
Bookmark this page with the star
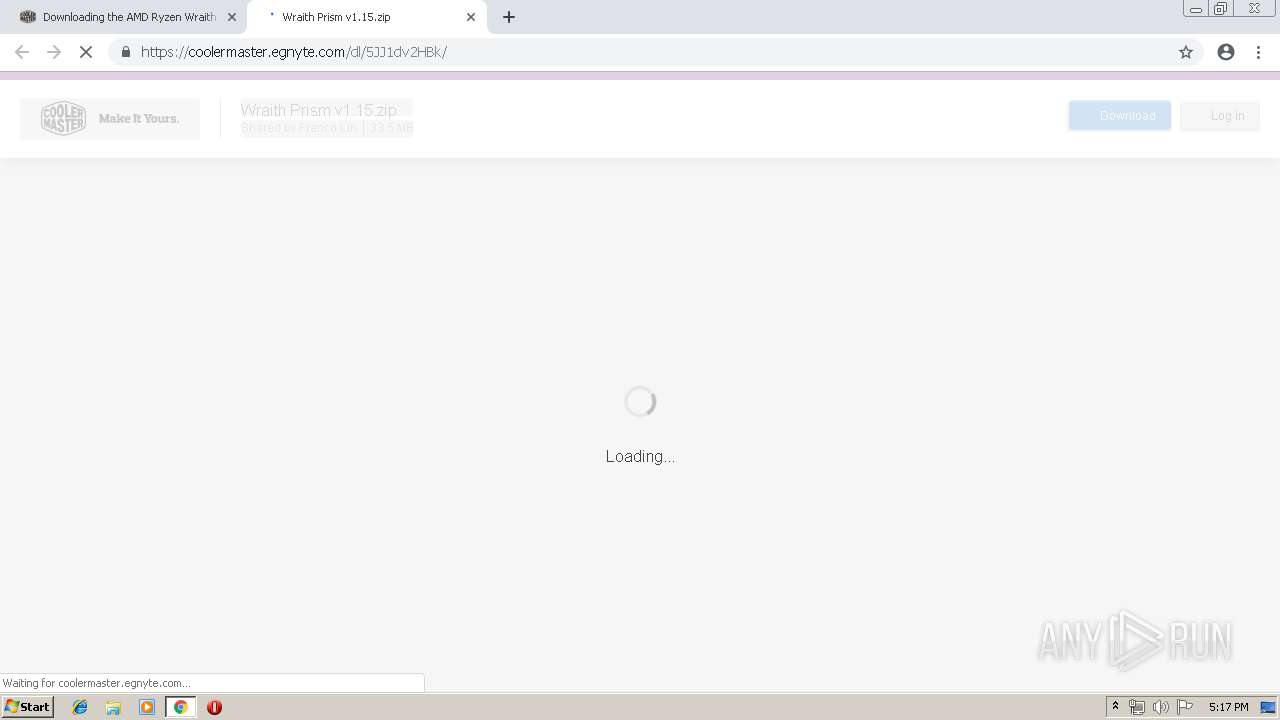[1186, 52]
